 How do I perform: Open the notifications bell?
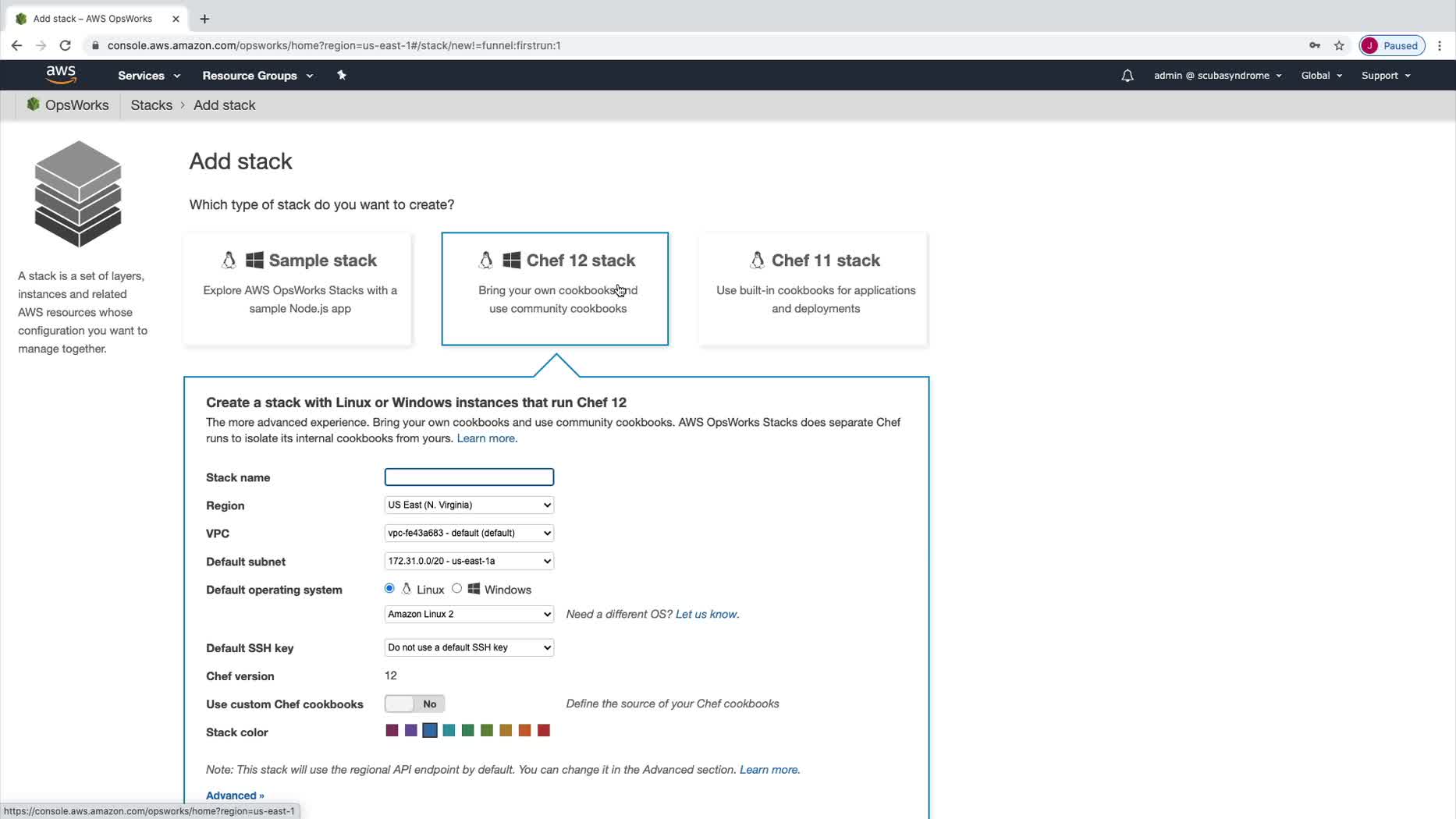tap(1127, 76)
